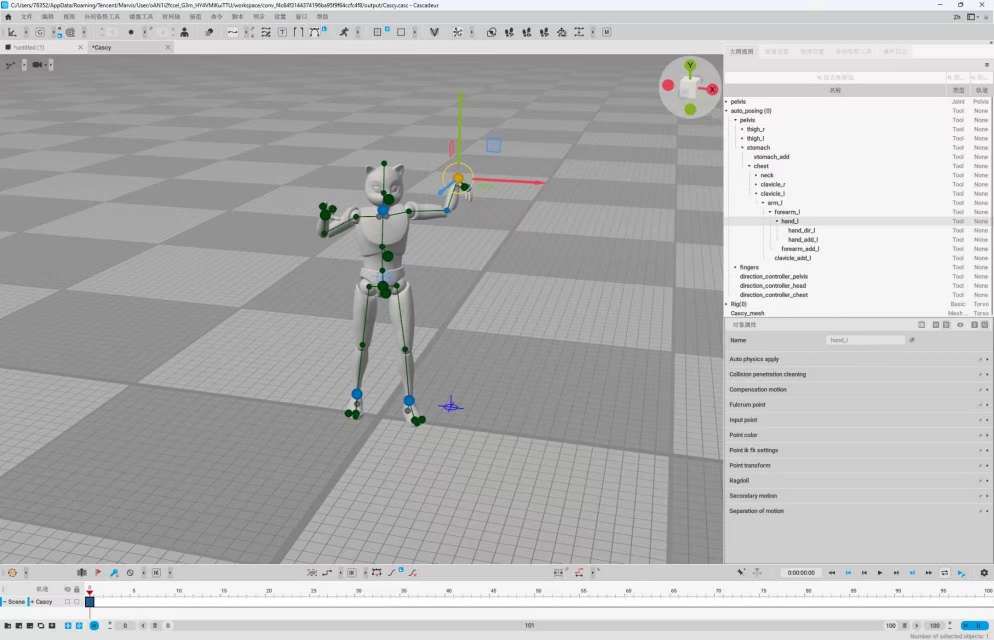Open the 帮助 (Help) menu
This screenshot has width=994, height=640.
coord(323,17)
